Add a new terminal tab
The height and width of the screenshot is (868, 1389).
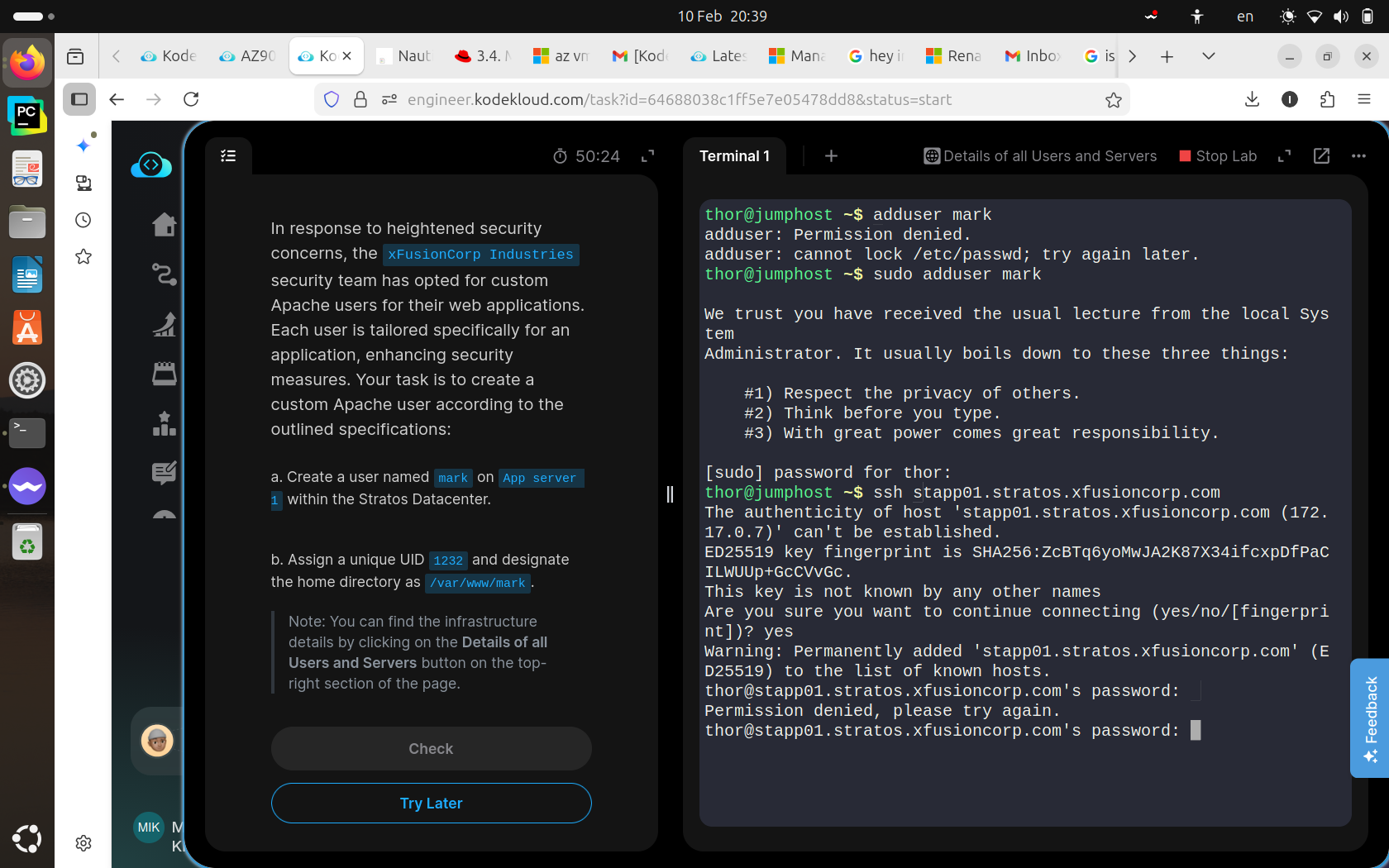click(x=831, y=156)
